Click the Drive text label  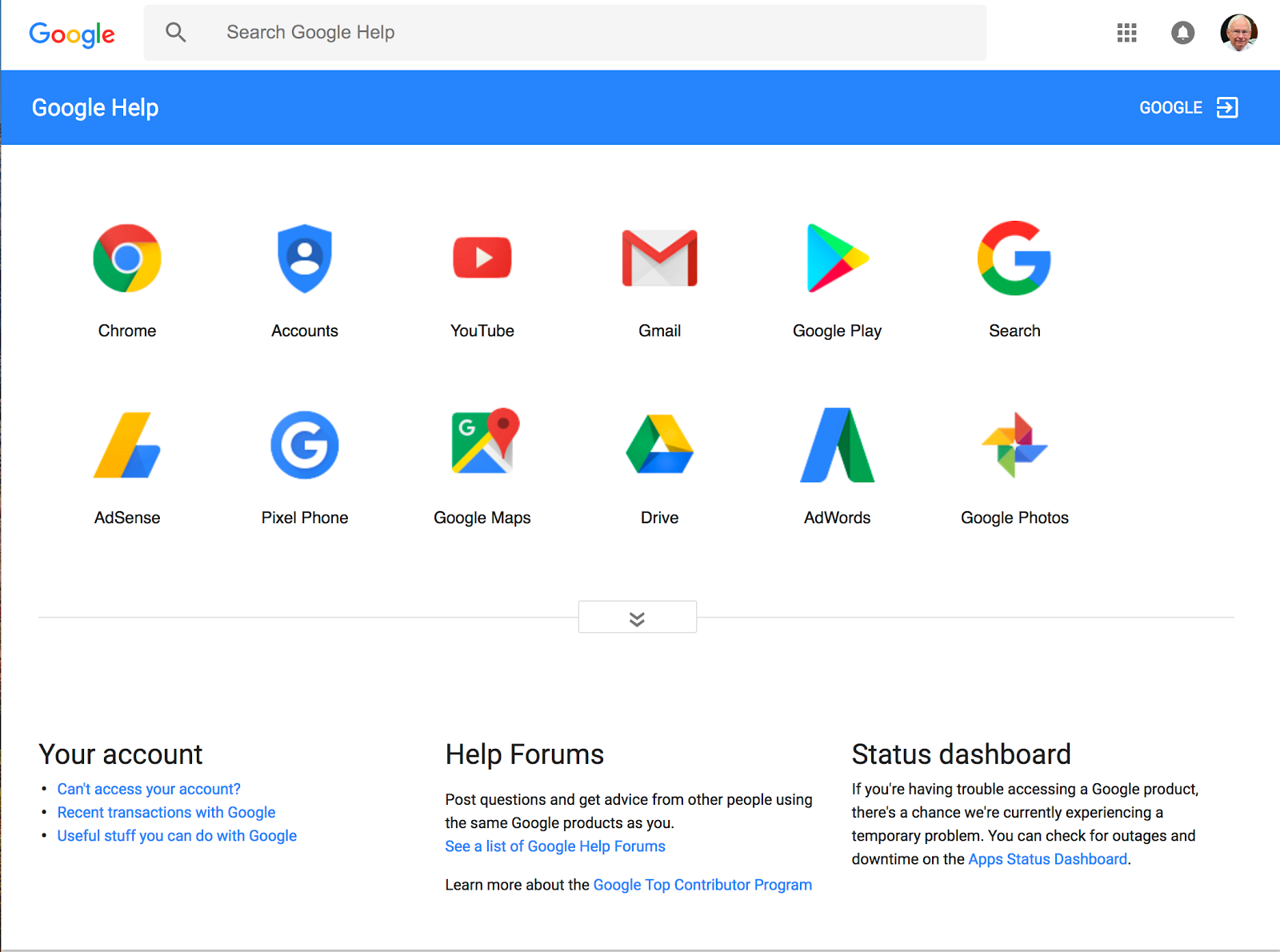click(660, 518)
